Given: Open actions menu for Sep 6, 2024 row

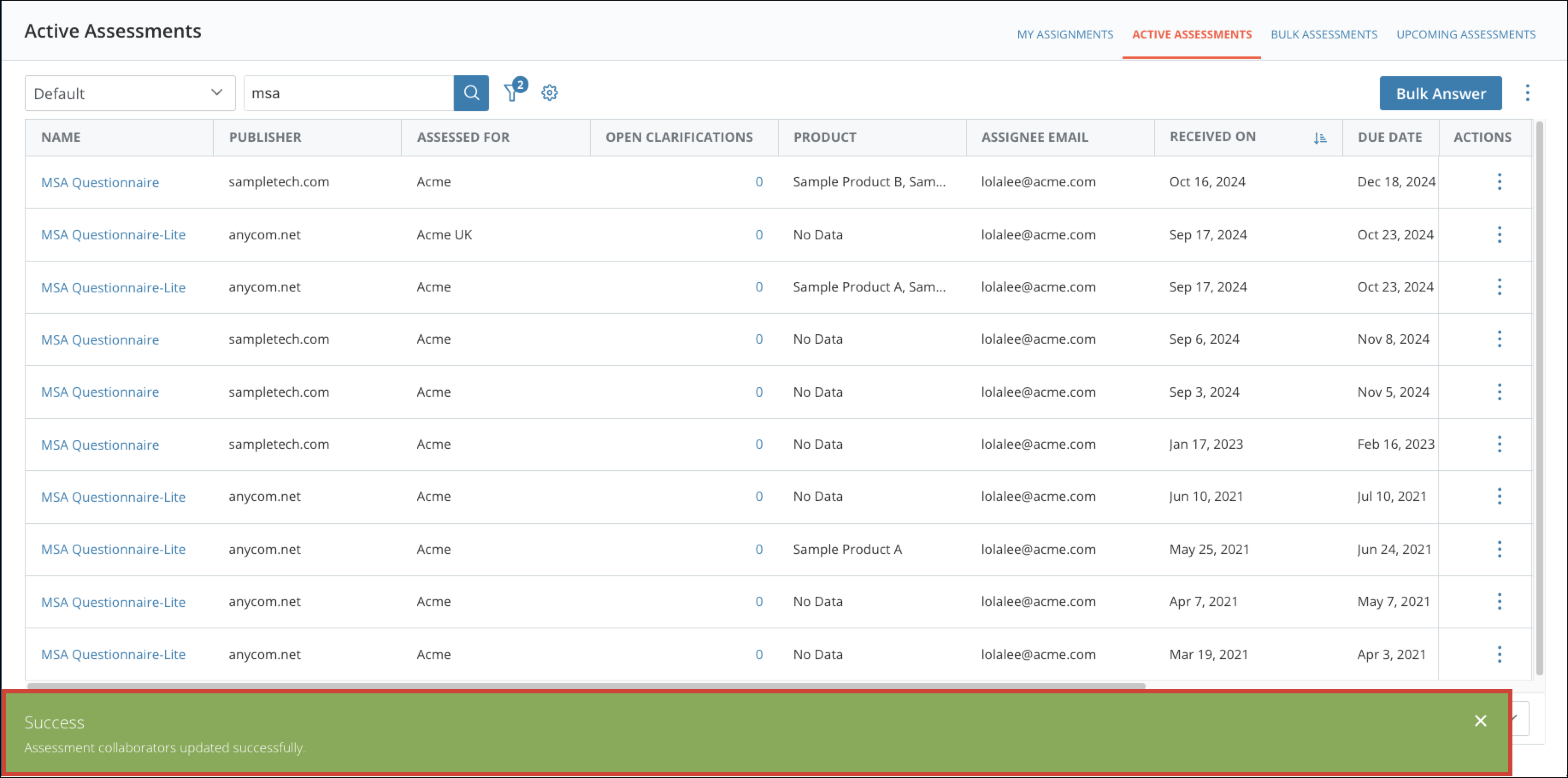Looking at the screenshot, I should (1499, 339).
